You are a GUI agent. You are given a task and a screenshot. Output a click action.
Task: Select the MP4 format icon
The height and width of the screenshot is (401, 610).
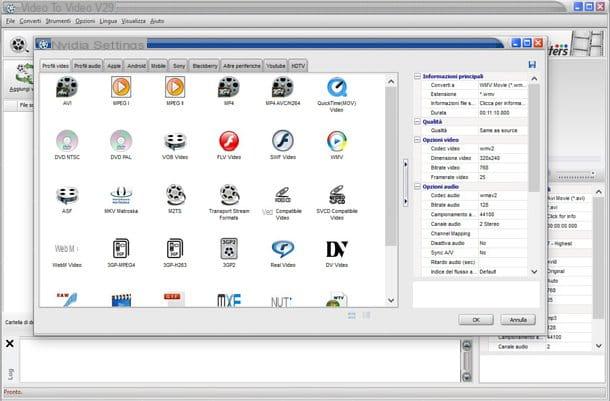(229, 87)
